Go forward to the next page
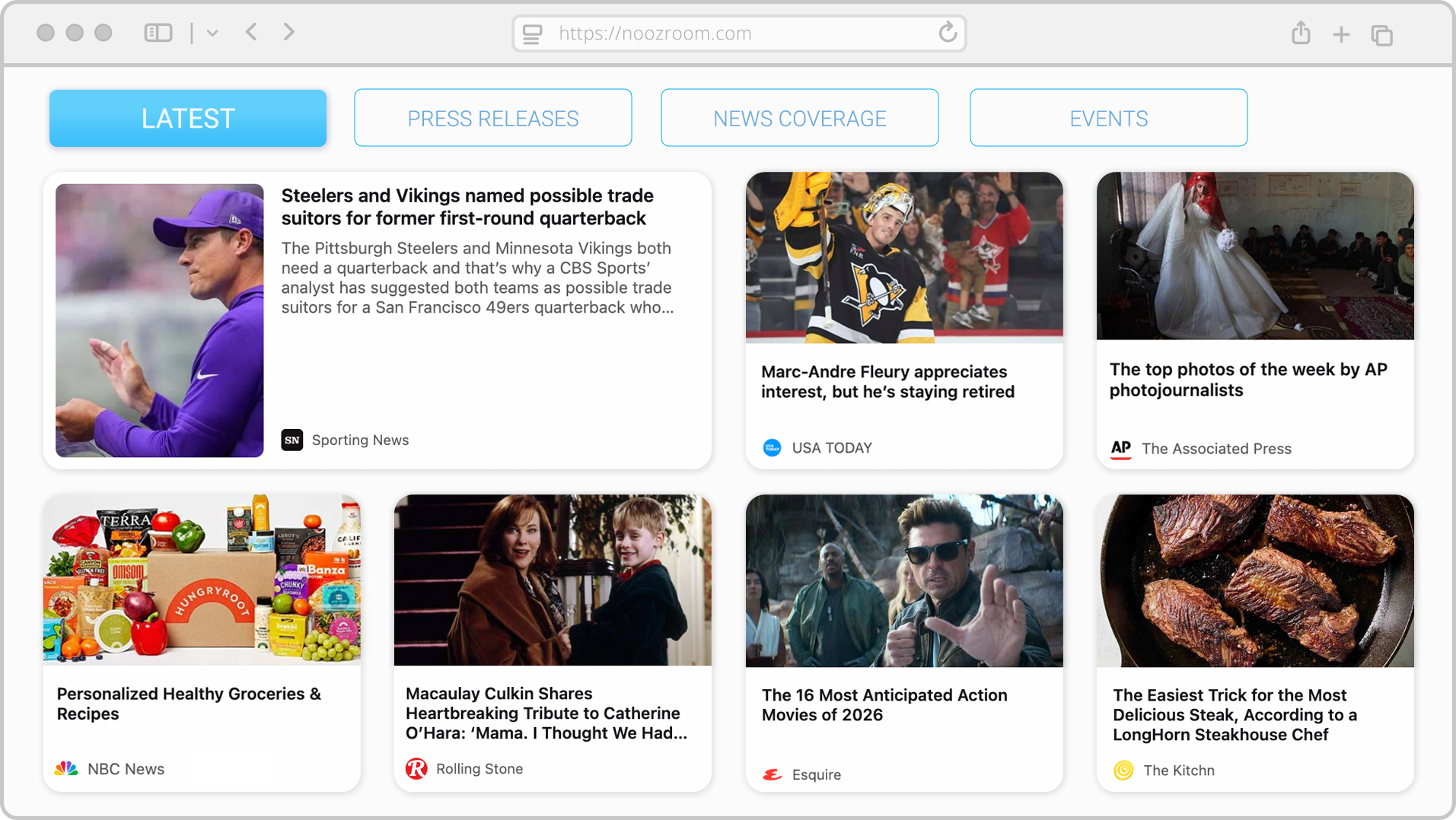This screenshot has height=820, width=1456. (x=288, y=32)
